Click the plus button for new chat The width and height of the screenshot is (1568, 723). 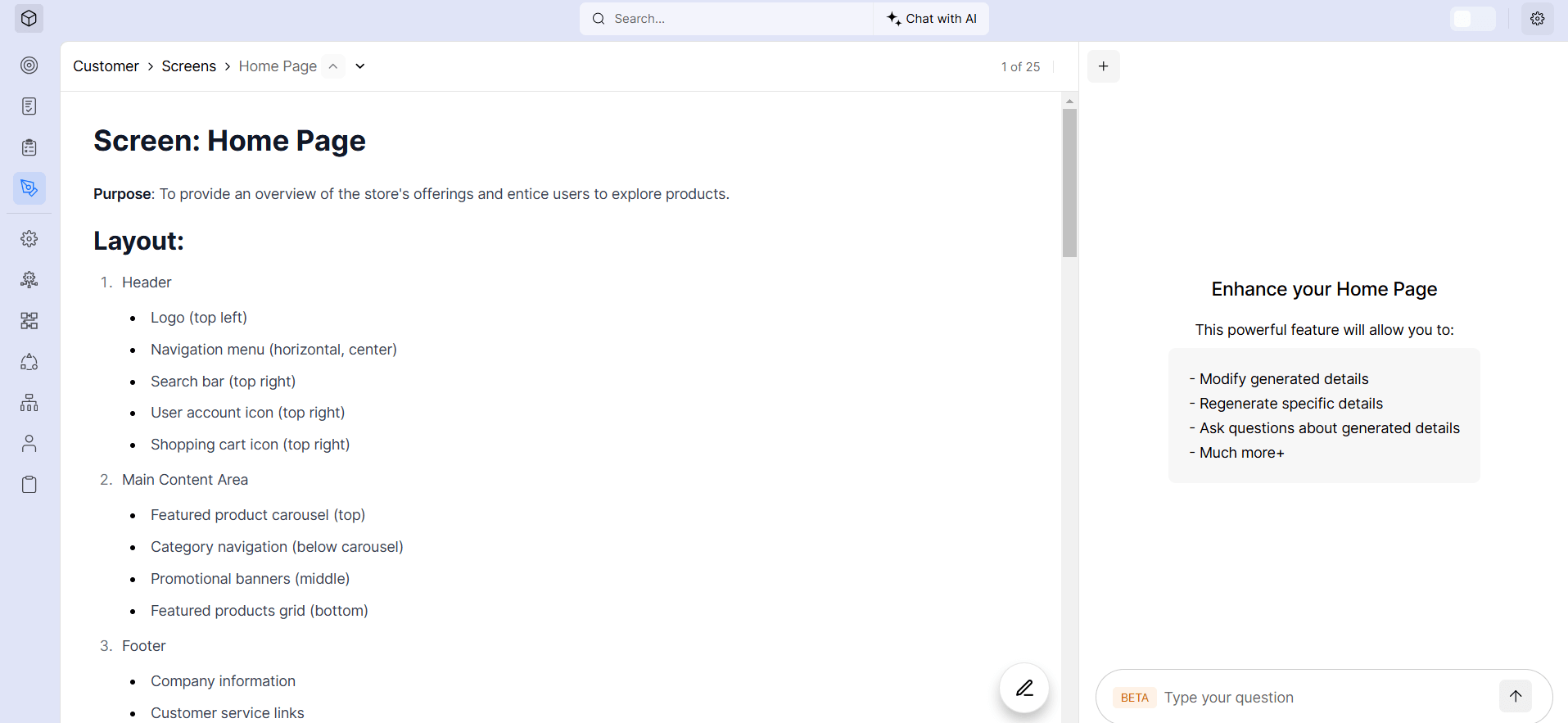[x=1104, y=66]
